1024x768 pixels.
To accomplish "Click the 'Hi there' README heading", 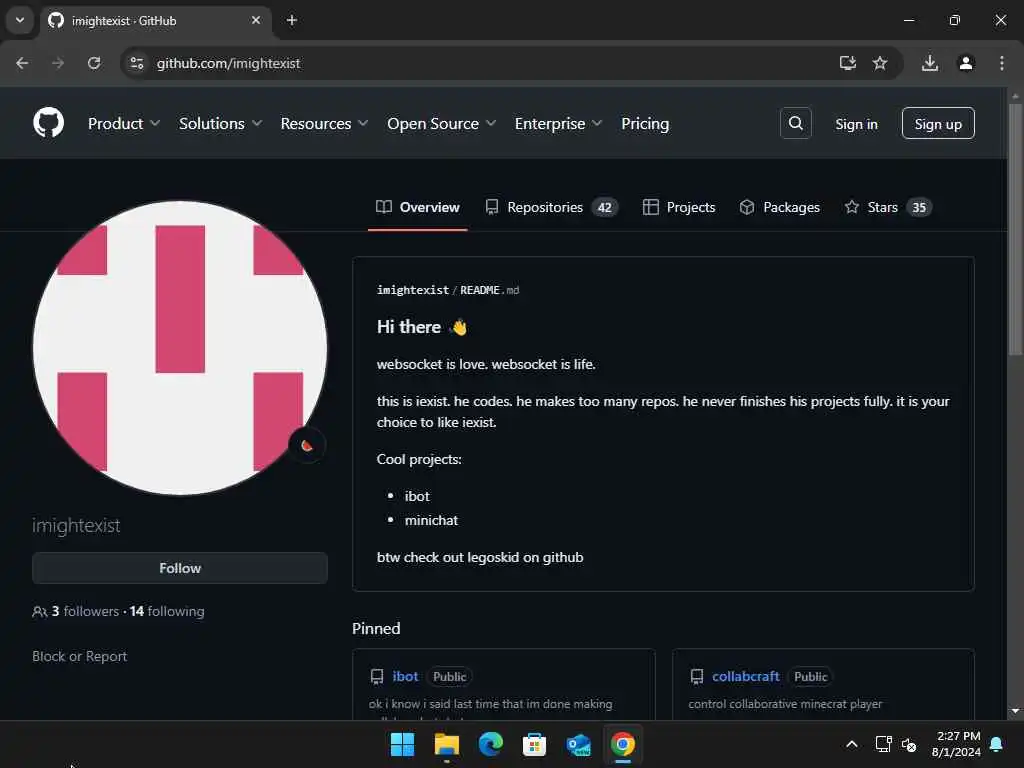I will pyautogui.click(x=422, y=327).
